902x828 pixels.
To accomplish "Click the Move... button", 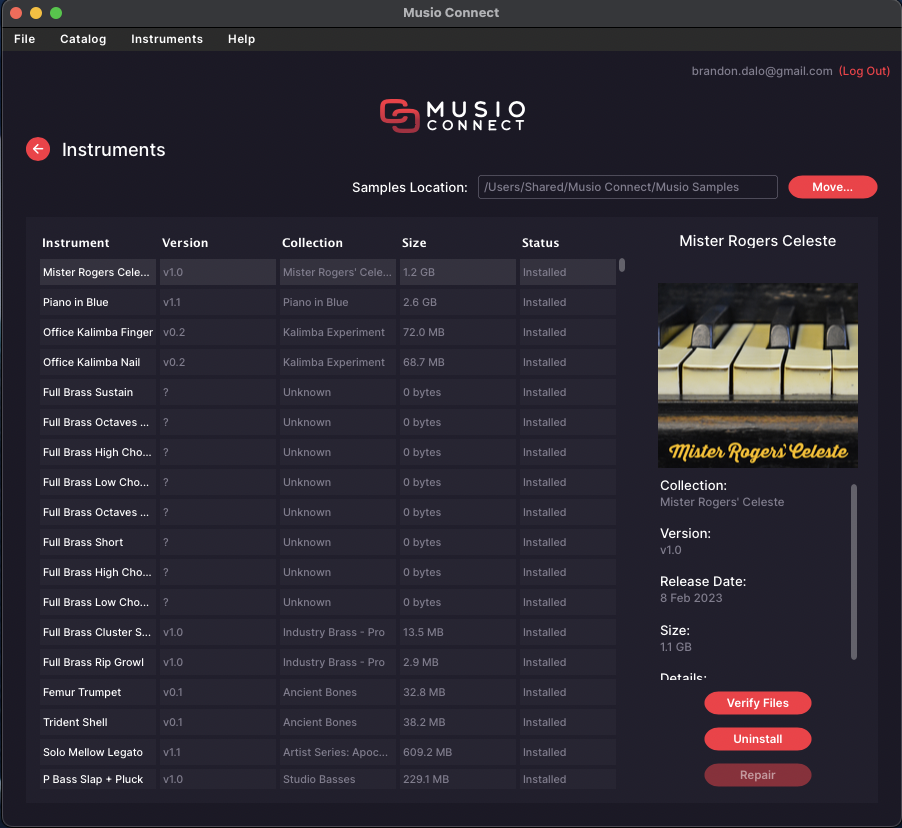I will (832, 187).
